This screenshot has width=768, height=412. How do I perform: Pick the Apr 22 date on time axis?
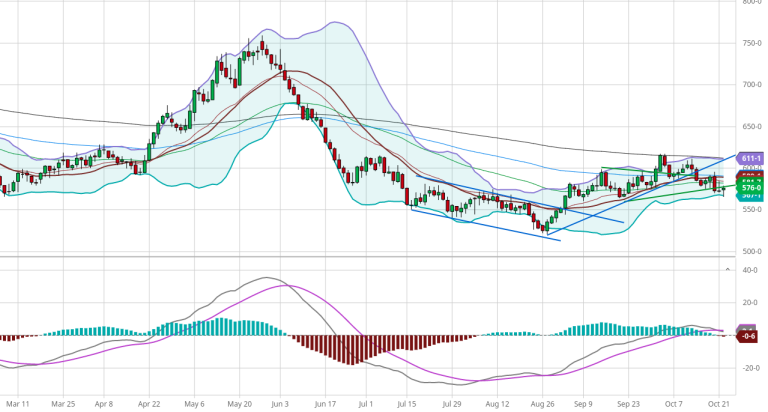pos(150,404)
